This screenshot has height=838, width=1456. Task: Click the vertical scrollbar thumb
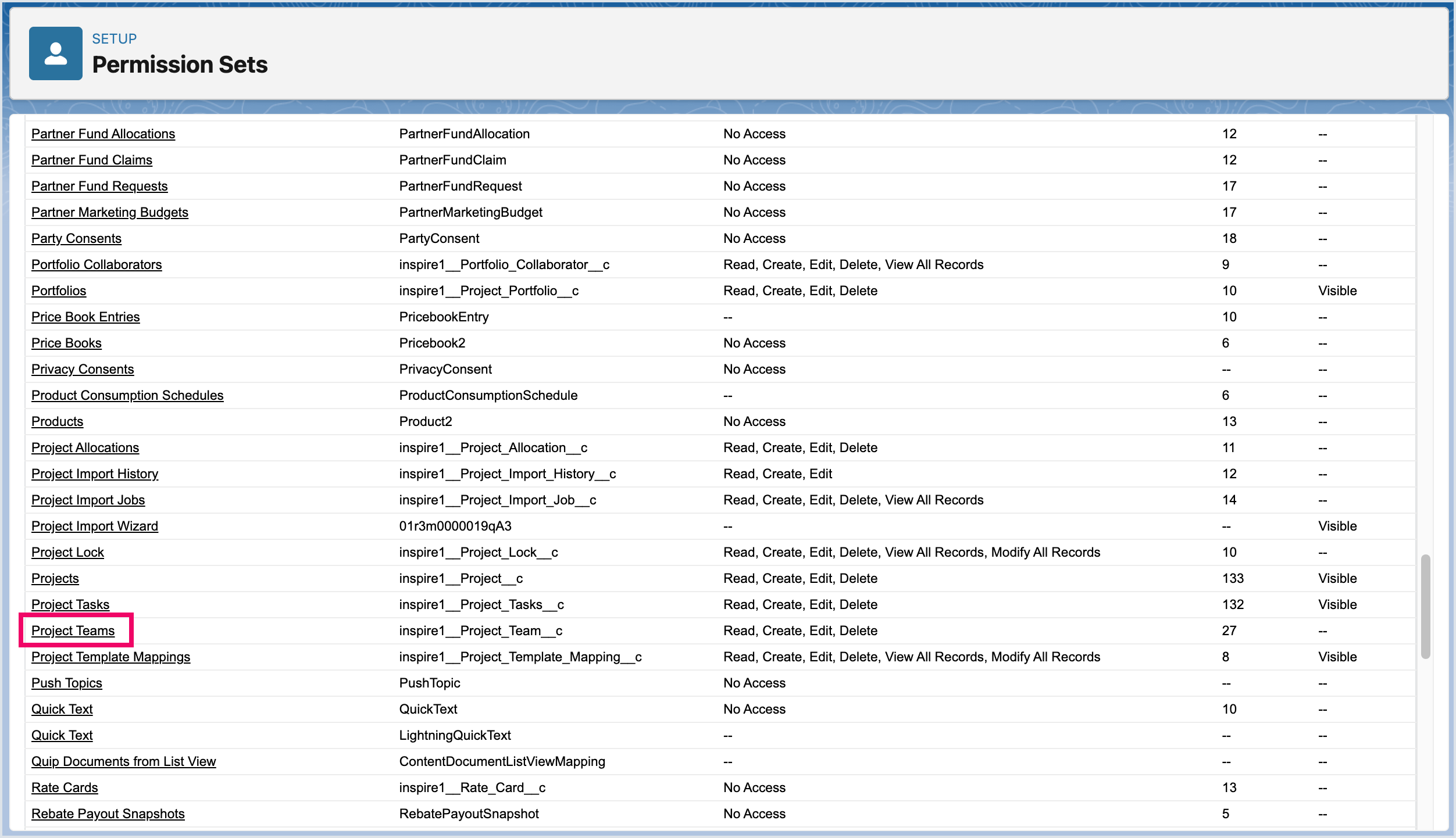click(1425, 606)
